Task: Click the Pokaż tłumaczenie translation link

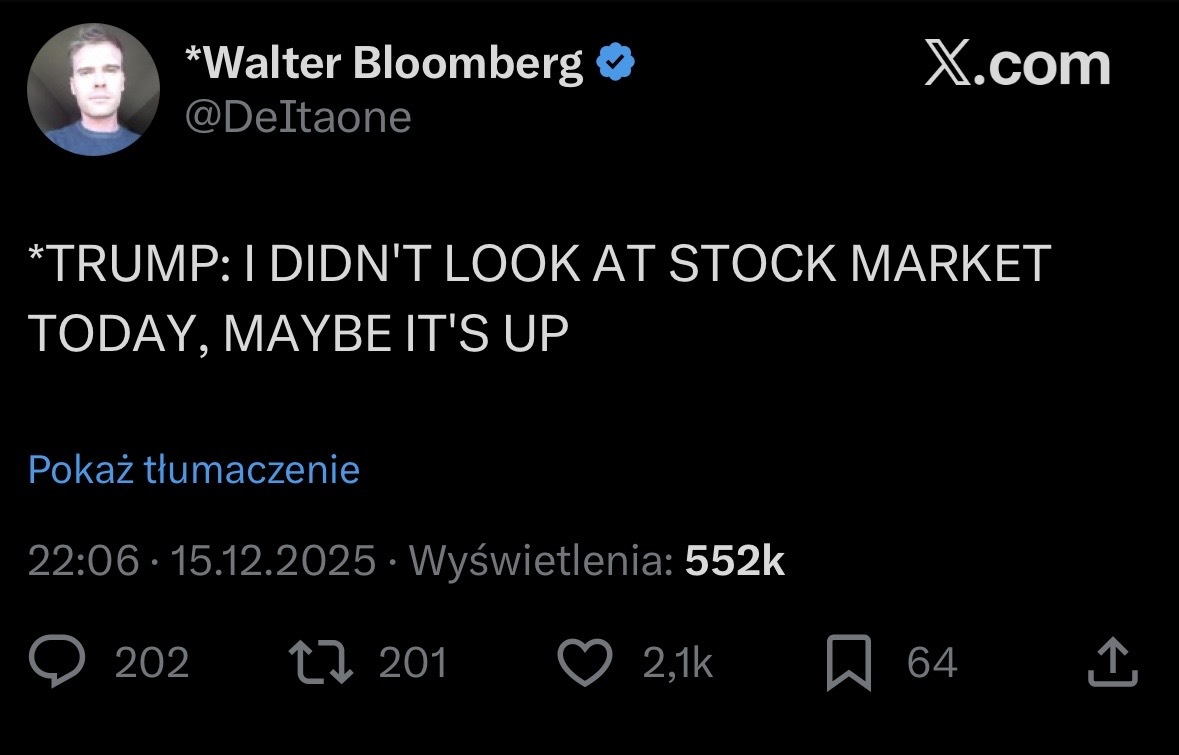Action: tap(194, 469)
